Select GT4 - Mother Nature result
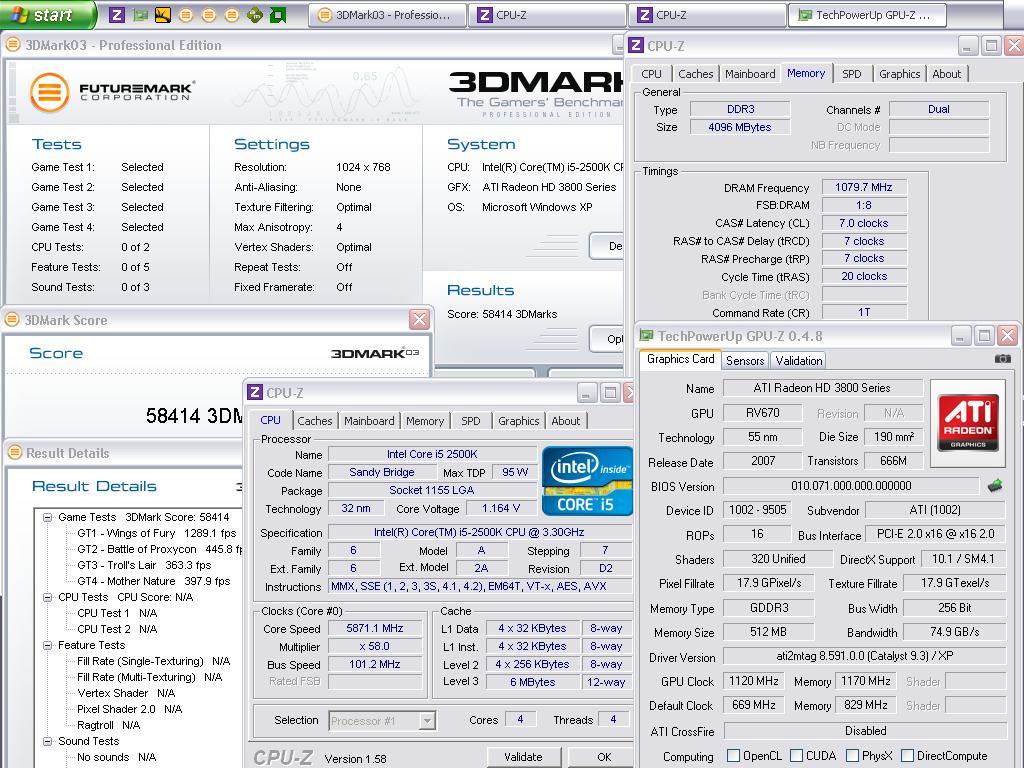1024x768 pixels. [153, 581]
